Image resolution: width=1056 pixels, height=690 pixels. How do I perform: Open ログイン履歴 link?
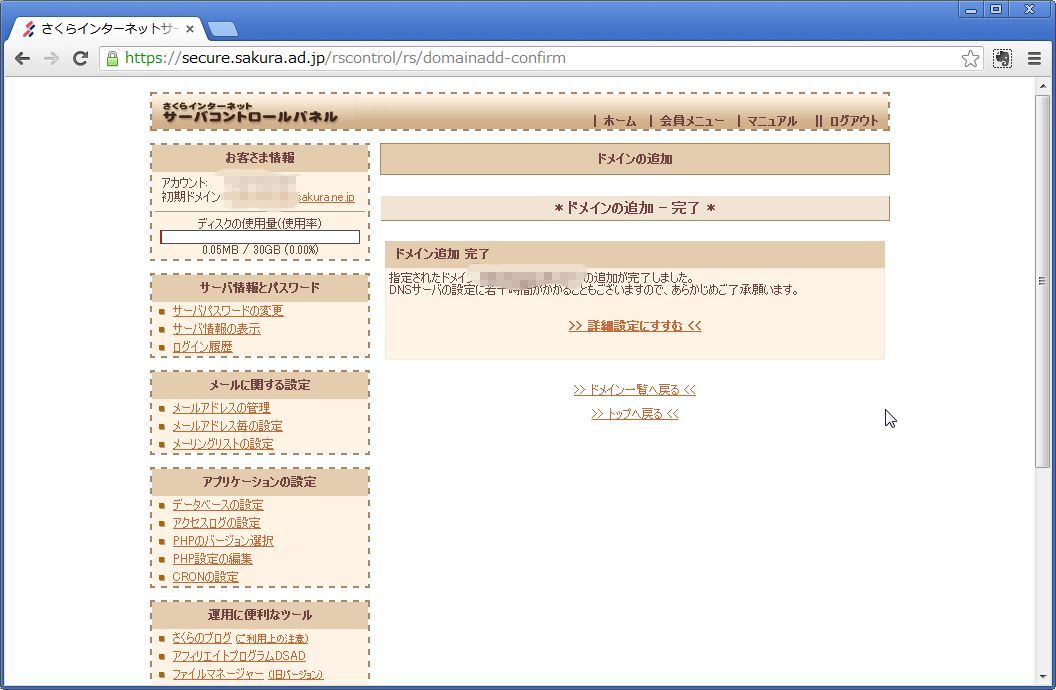[202, 347]
